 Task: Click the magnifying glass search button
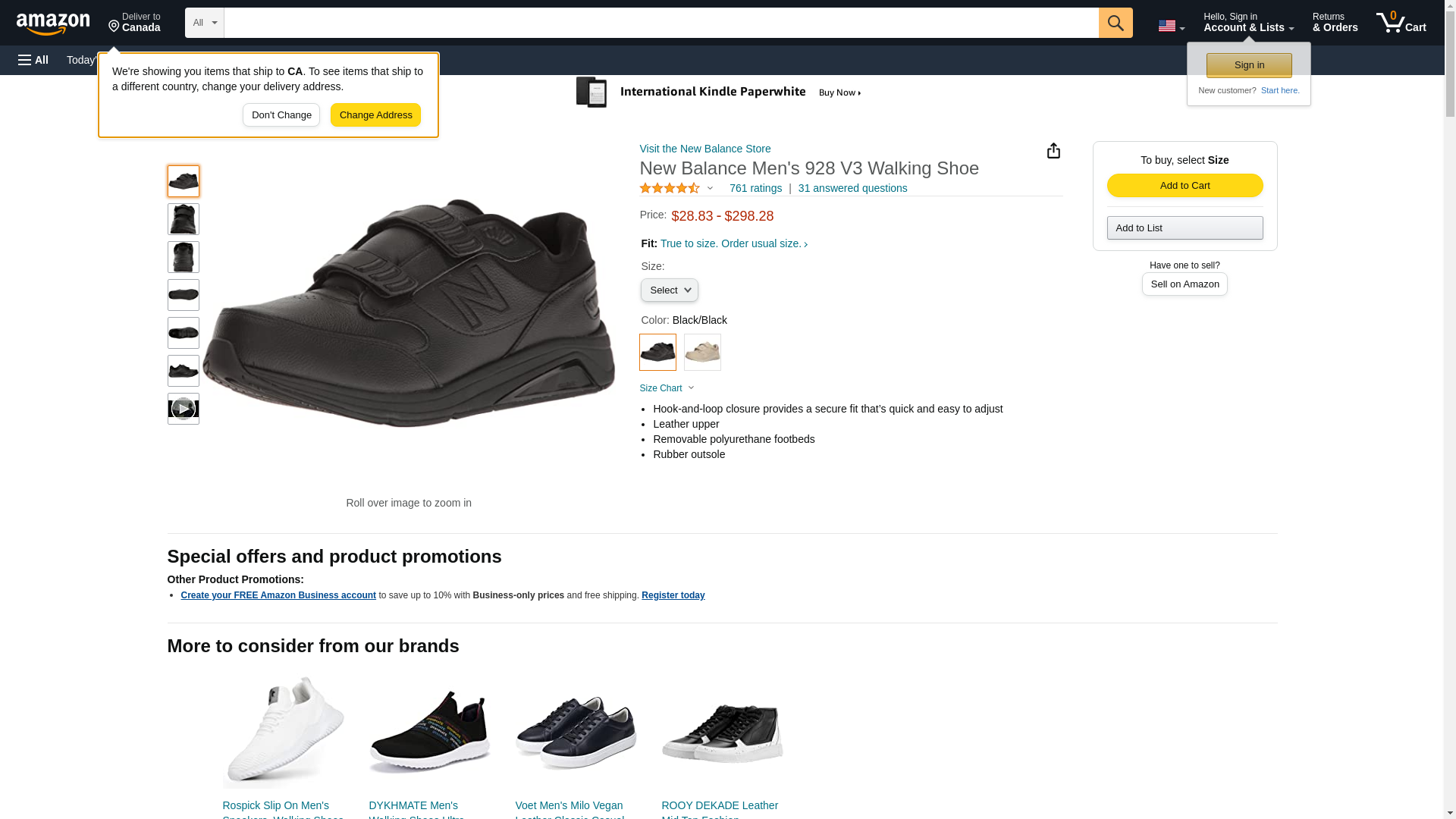[1116, 23]
